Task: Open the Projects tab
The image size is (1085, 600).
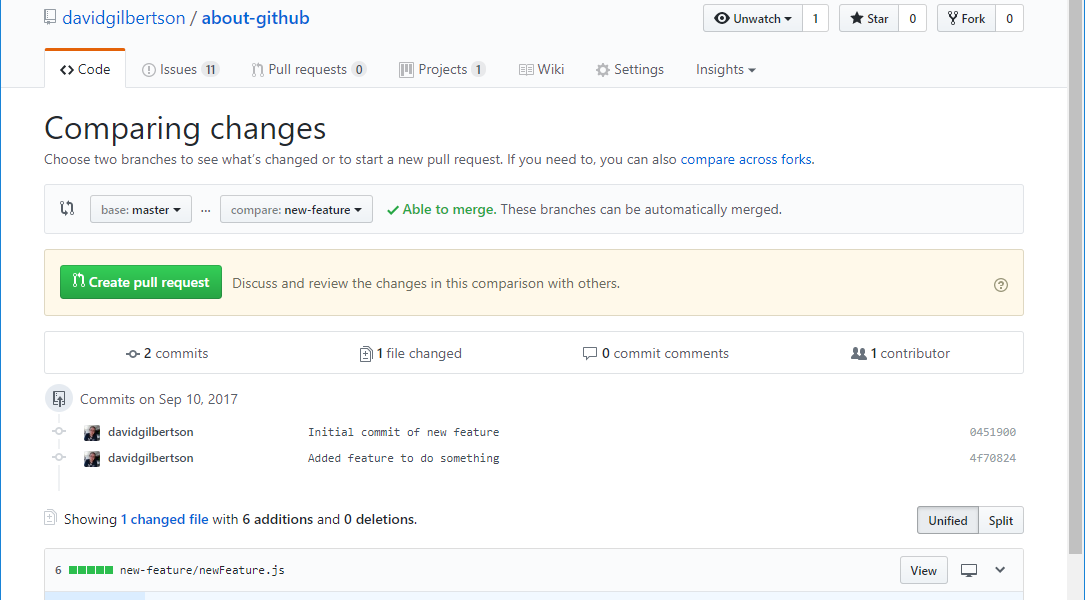Action: [x=442, y=69]
